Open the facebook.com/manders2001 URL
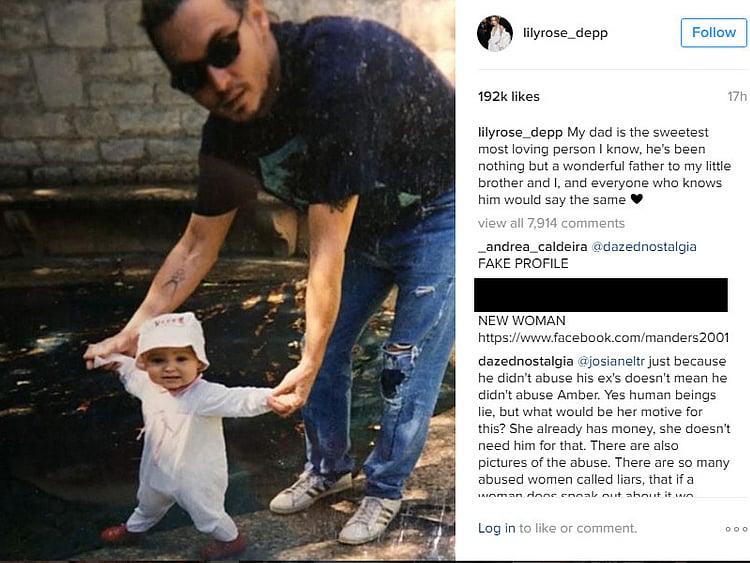The image size is (750, 563). [x=603, y=338]
